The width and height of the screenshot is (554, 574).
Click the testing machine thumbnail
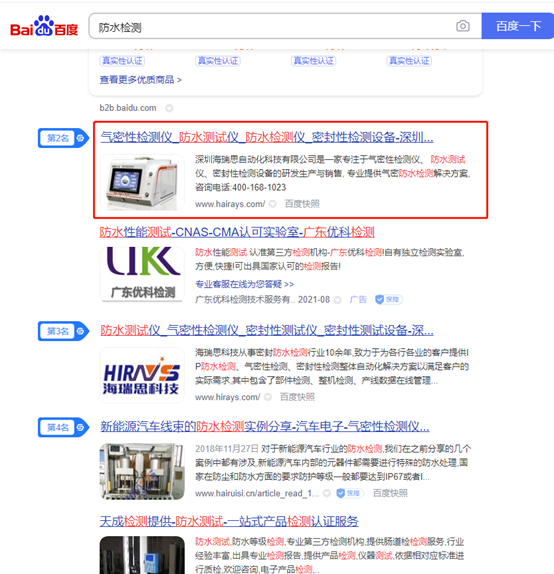coord(142,471)
